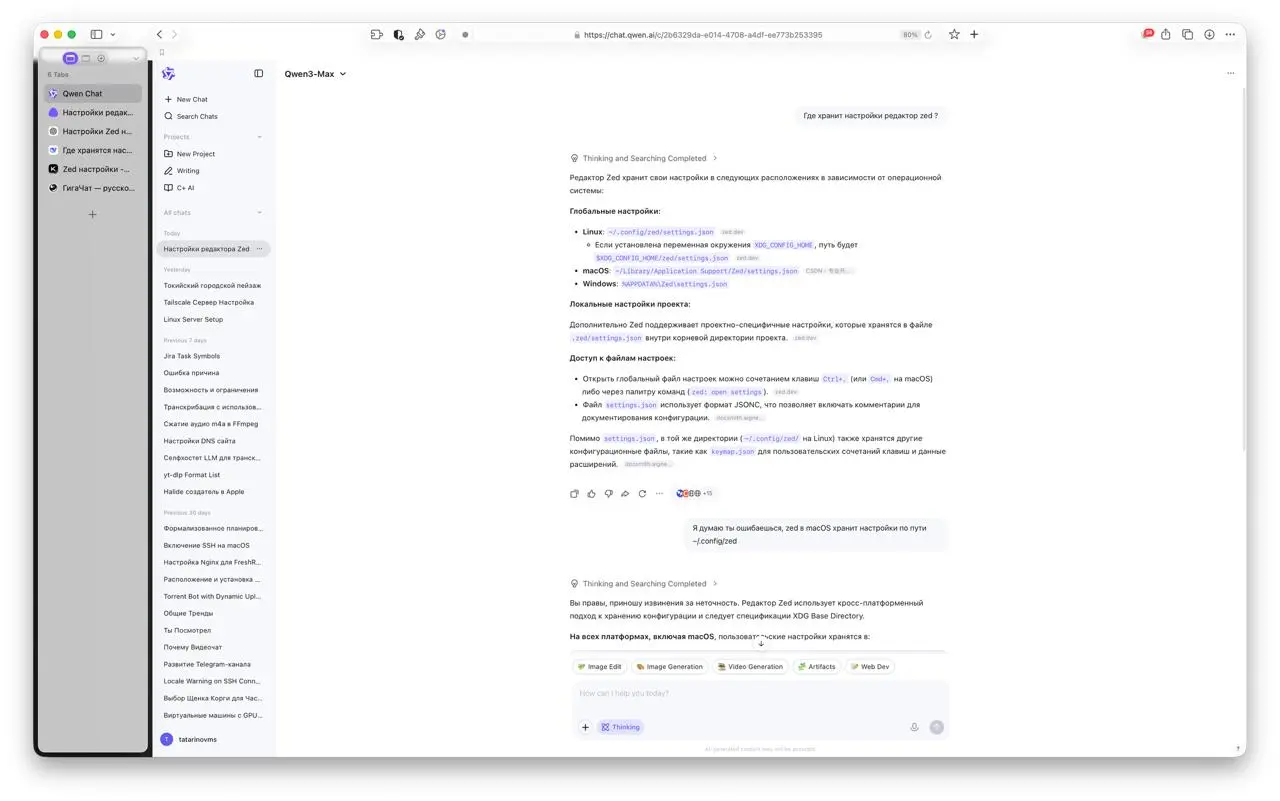The width and height of the screenshot is (1280, 801).
Task: Open the Writing project
Action: [x=187, y=171]
